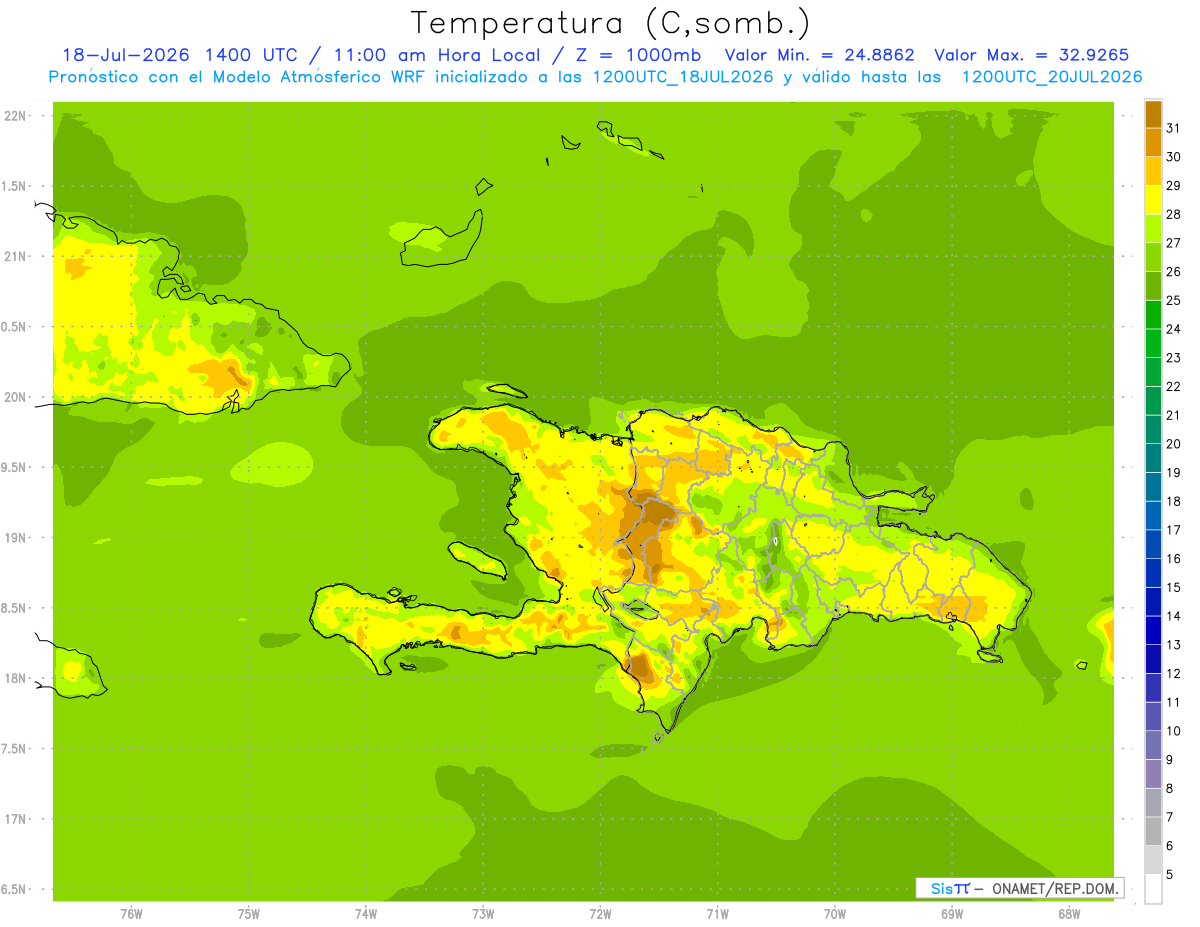The height and width of the screenshot is (927, 1200).
Task: Click the '75W' longitude label
Action: (x=249, y=914)
